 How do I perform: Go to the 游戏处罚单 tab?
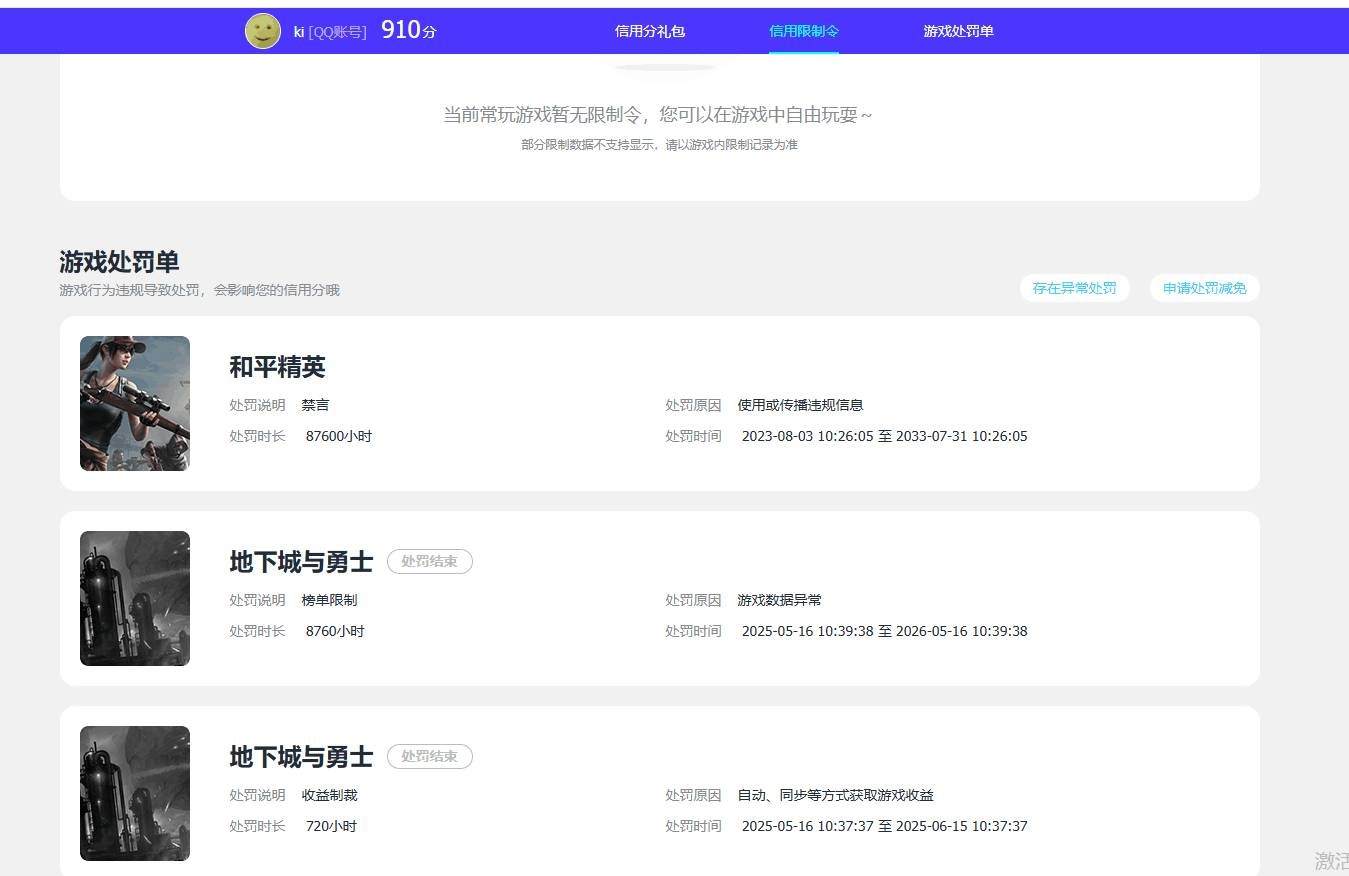tap(958, 31)
